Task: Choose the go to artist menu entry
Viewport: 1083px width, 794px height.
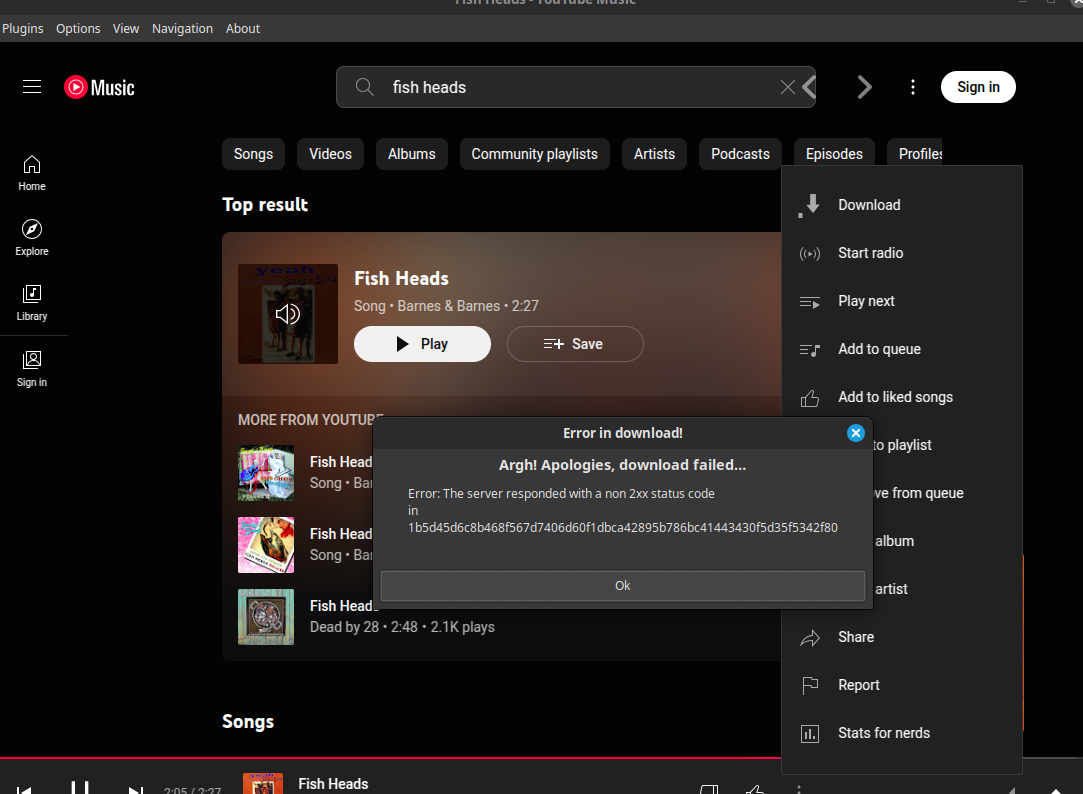Action: click(x=948, y=589)
